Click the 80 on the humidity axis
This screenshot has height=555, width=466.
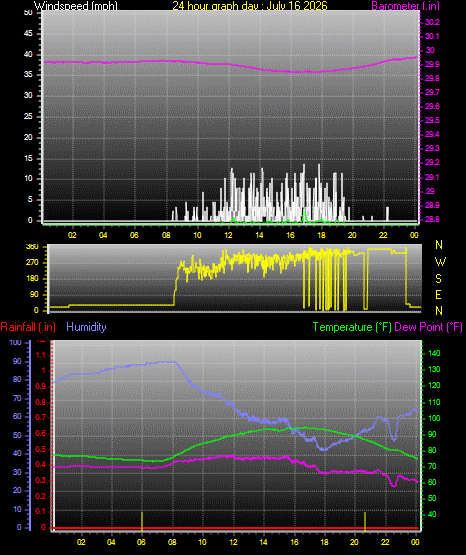tap(17, 379)
